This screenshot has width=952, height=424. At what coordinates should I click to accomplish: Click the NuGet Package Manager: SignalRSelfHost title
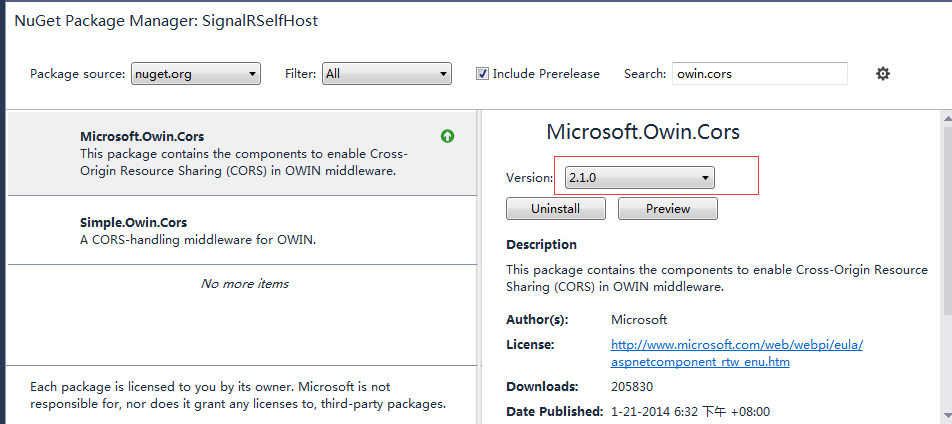point(166,21)
